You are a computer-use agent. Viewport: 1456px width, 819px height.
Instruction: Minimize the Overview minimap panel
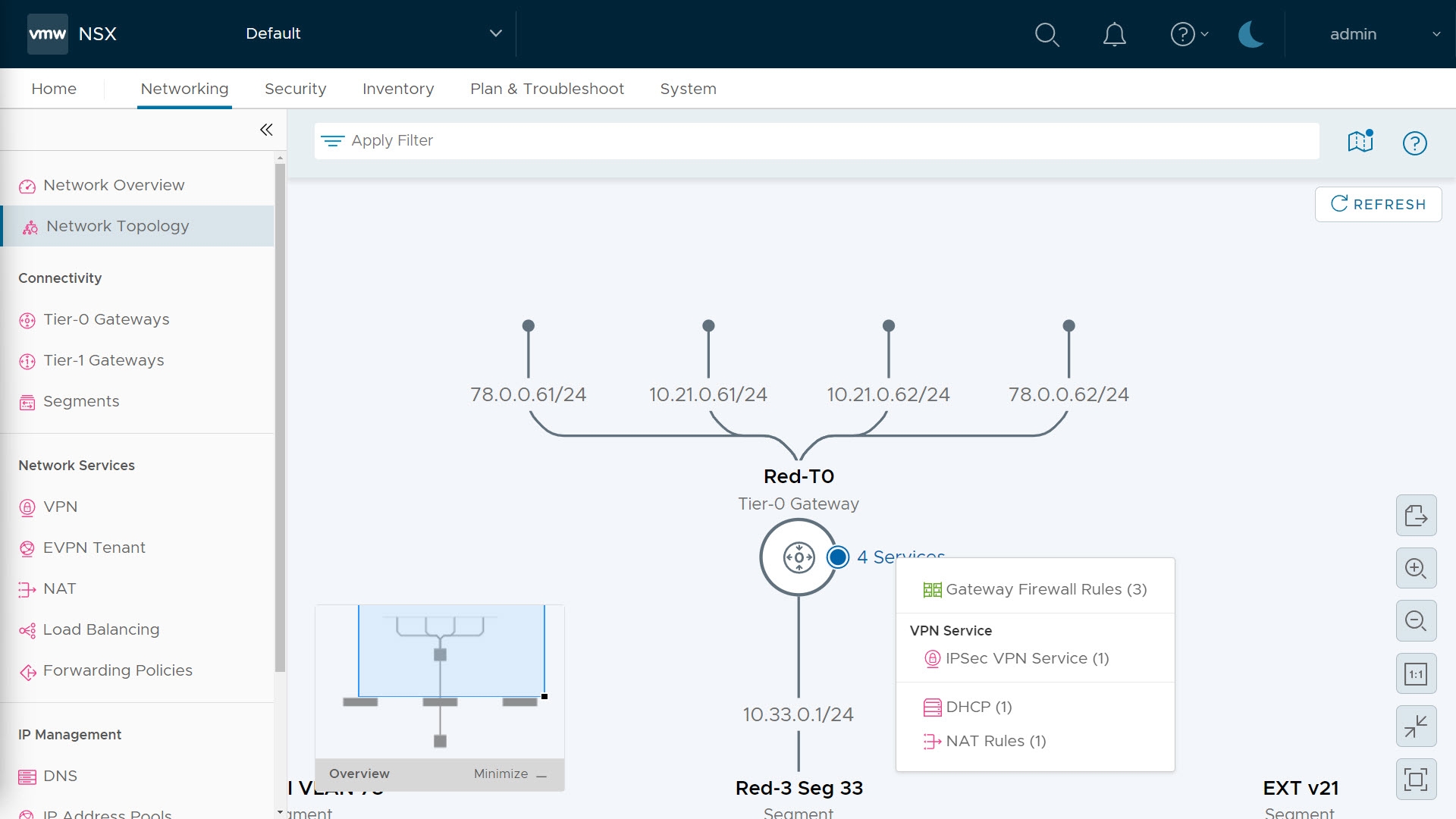pos(510,774)
